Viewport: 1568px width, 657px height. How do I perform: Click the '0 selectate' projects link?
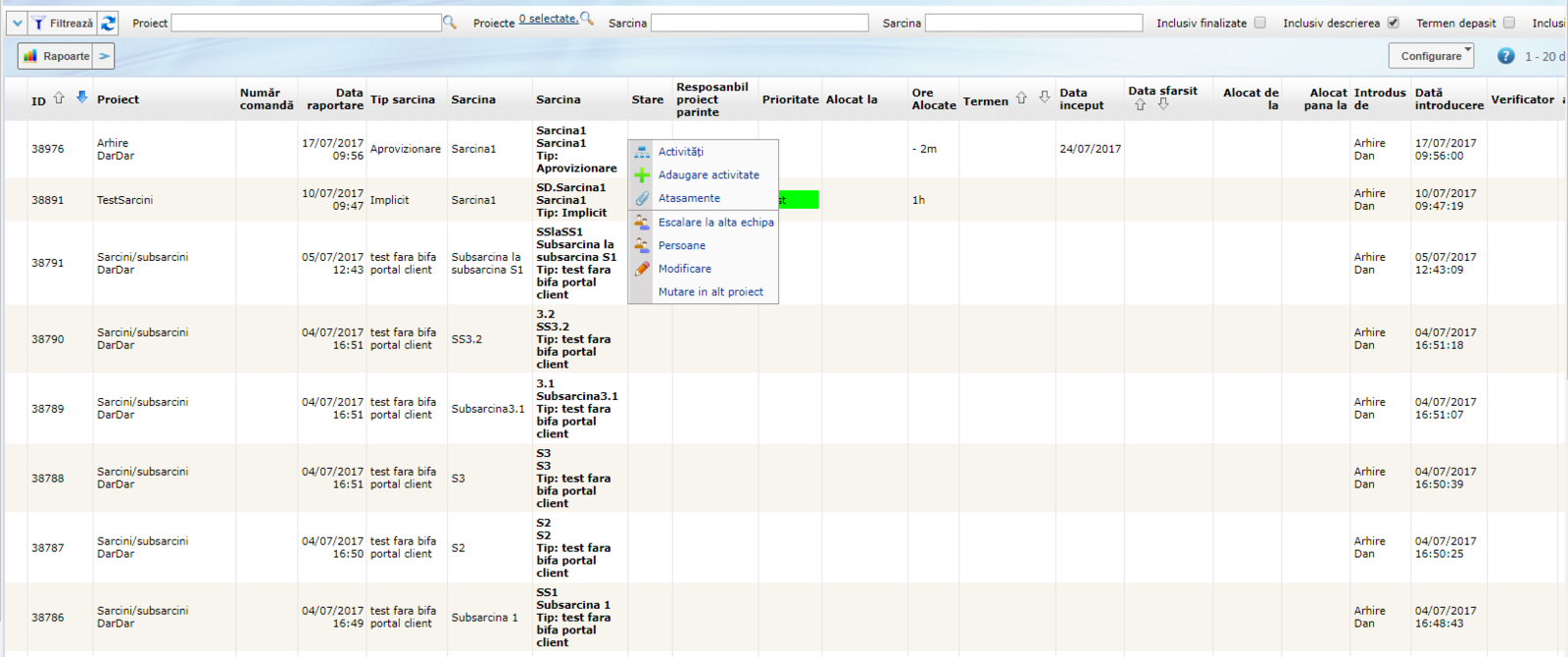point(548,19)
